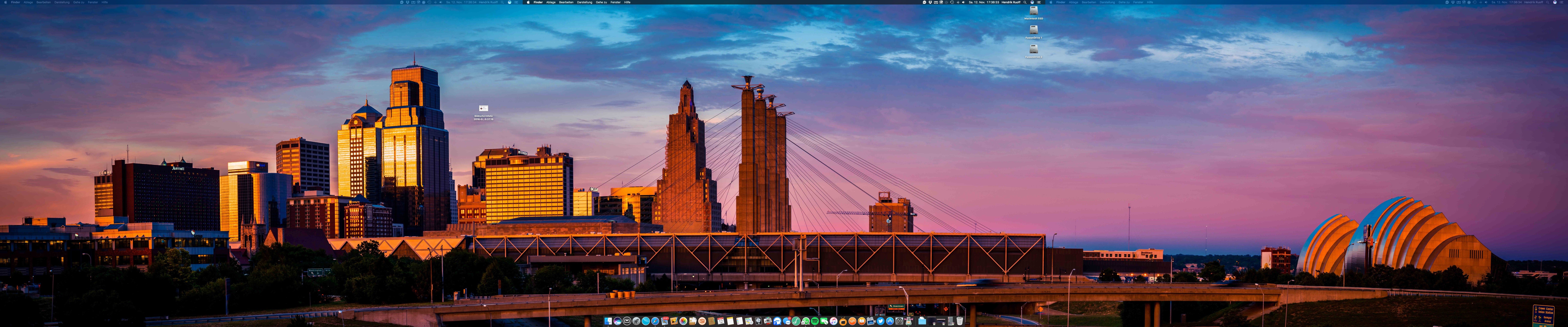This screenshot has width=1568, height=327.
Task: Open Calendar icon showing Nov 12
Action: click(x=721, y=321)
